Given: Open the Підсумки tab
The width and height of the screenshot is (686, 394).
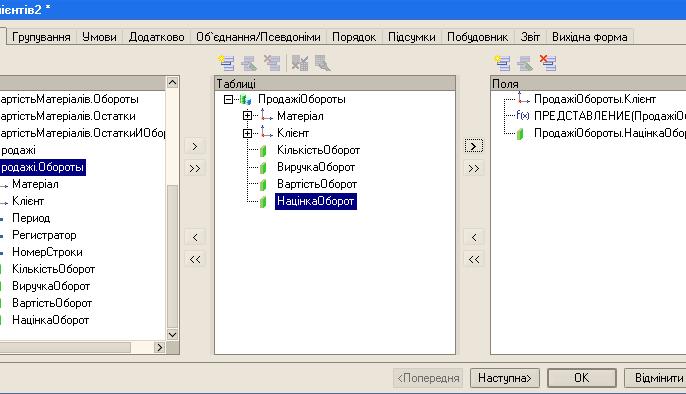Looking at the screenshot, I should (x=412, y=37).
